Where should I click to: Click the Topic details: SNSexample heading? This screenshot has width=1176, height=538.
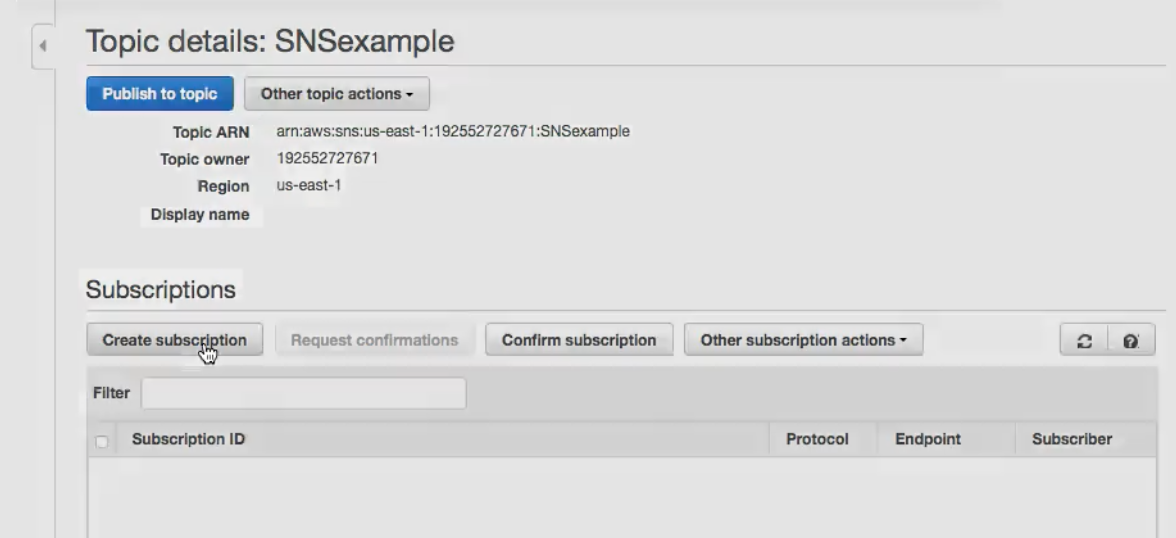point(270,41)
